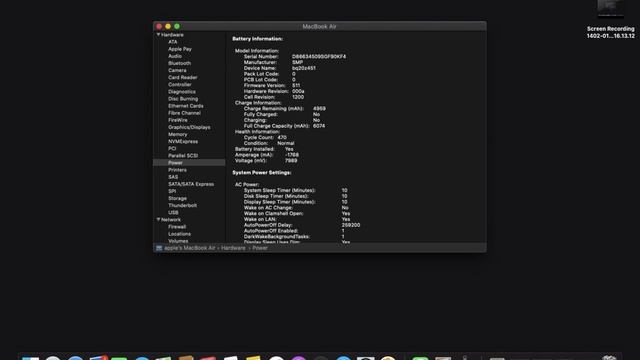Select Apple Pay in the sidebar
The height and width of the screenshot is (360, 640).
coord(180,49)
